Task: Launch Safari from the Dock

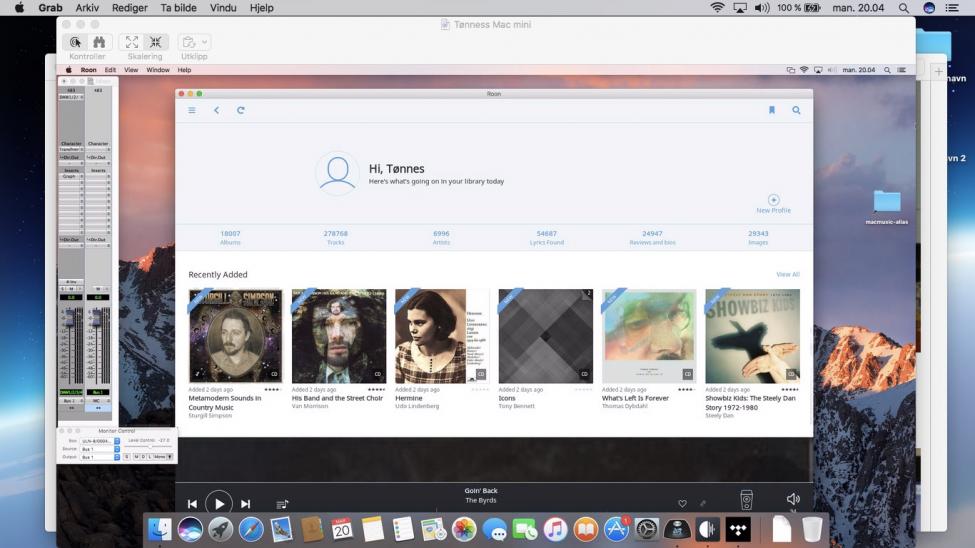Action: [251, 530]
